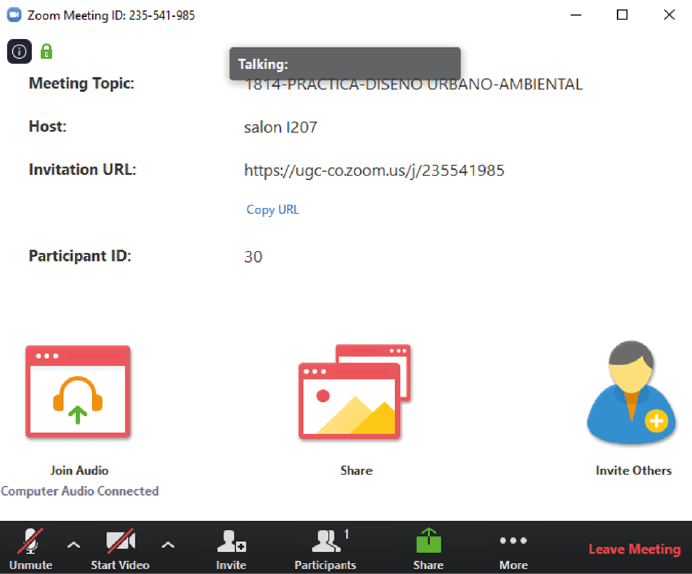
Task: Click the host name salon I207
Action: click(281, 128)
